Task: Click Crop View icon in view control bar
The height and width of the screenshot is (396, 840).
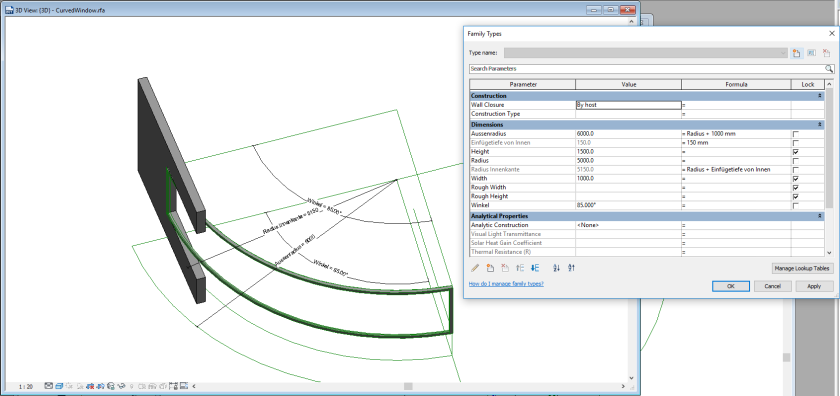Action: [x=90, y=386]
